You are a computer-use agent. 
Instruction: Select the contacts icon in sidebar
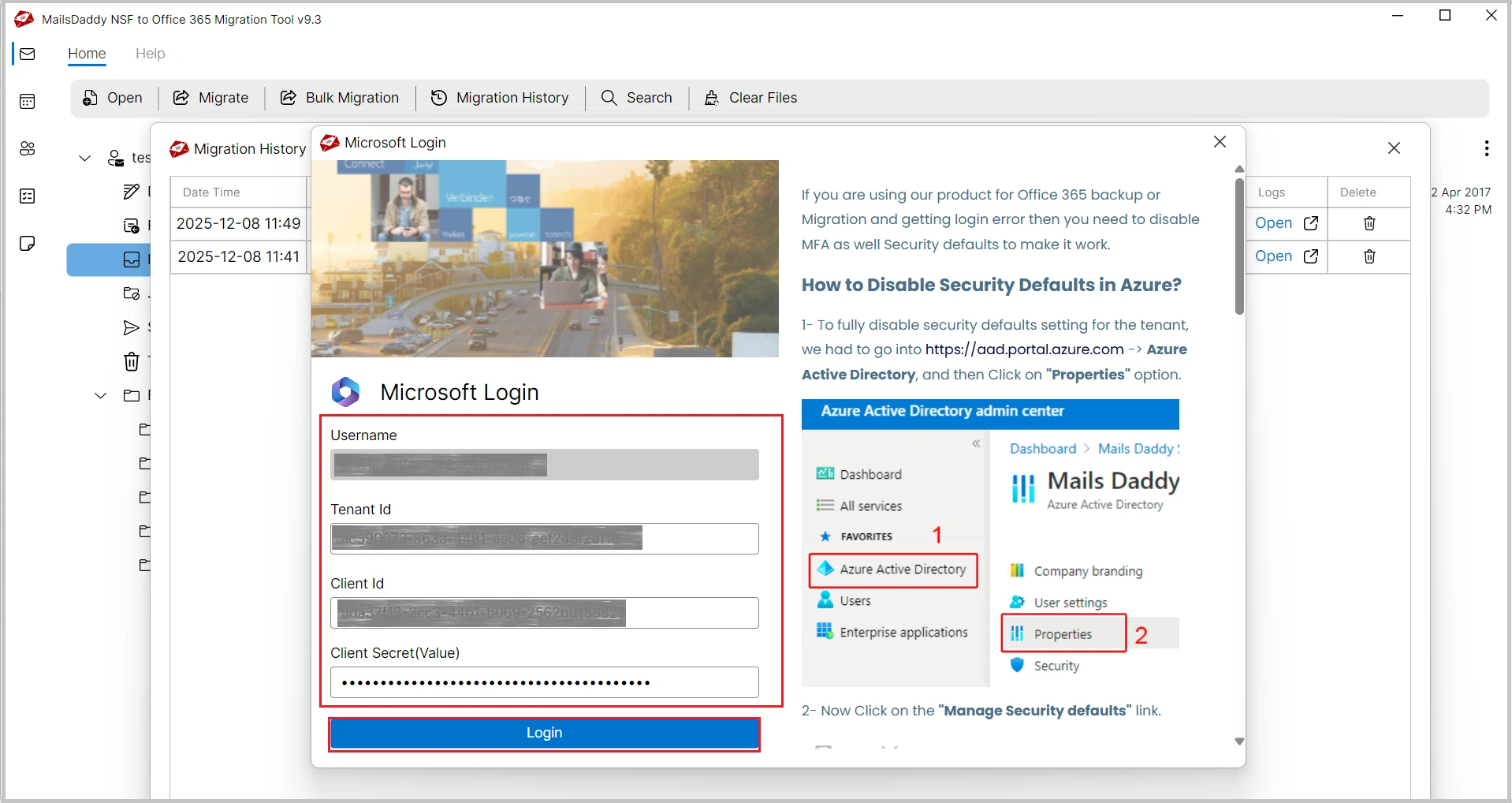click(28, 149)
